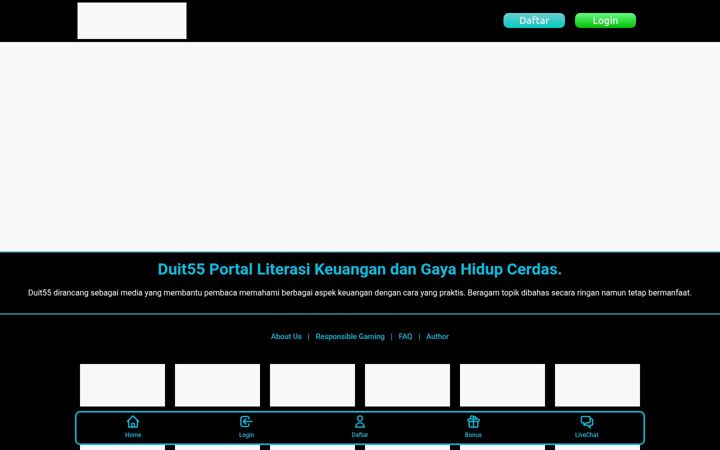Select the Daftar person icon in bottom bar
The image size is (720, 450).
[x=360, y=422]
